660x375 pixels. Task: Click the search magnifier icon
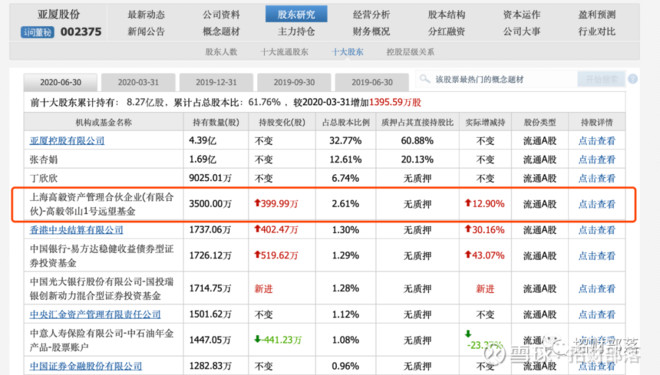pyautogui.click(x=425, y=79)
